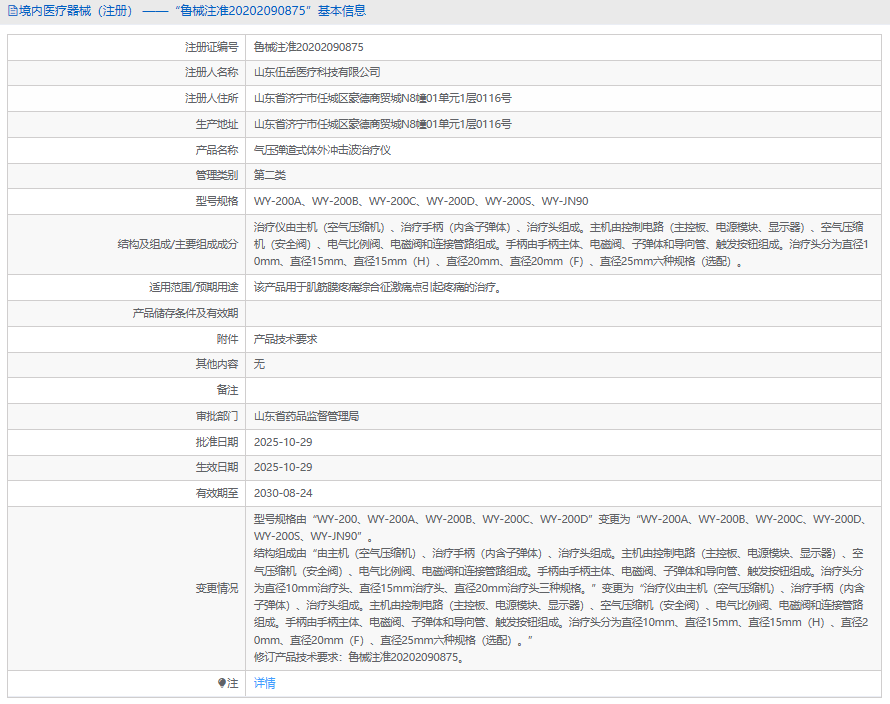Click the label 注册人住所
Image resolution: width=890 pixels, height=704 pixels.
click(212, 98)
